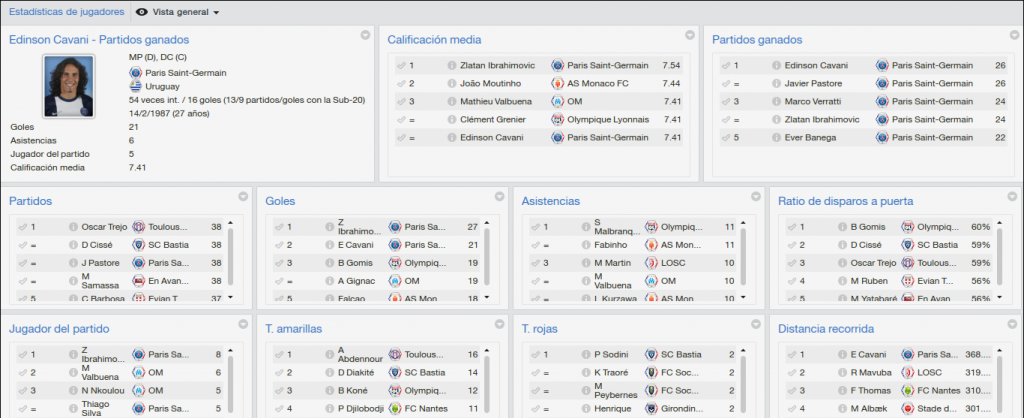Toggle checkmark for Oscar Trejo in Partidos
The image size is (1024, 418).
click(24, 227)
